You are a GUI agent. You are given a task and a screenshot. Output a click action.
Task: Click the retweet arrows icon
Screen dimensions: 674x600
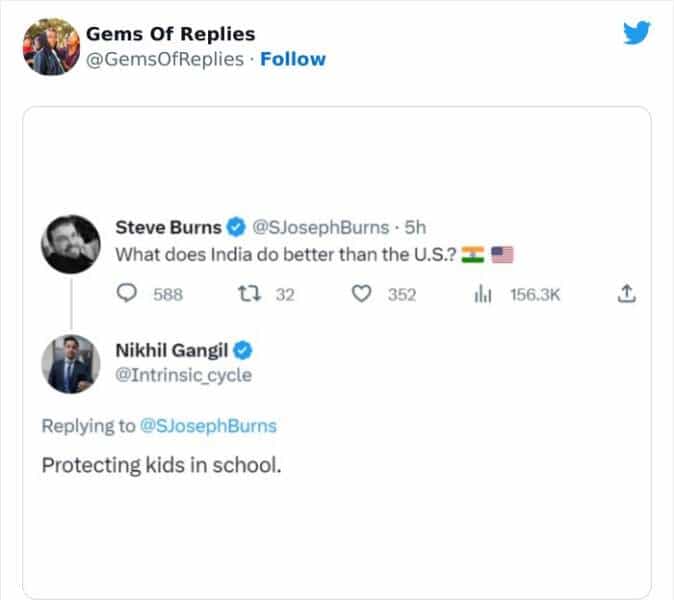coord(245,294)
